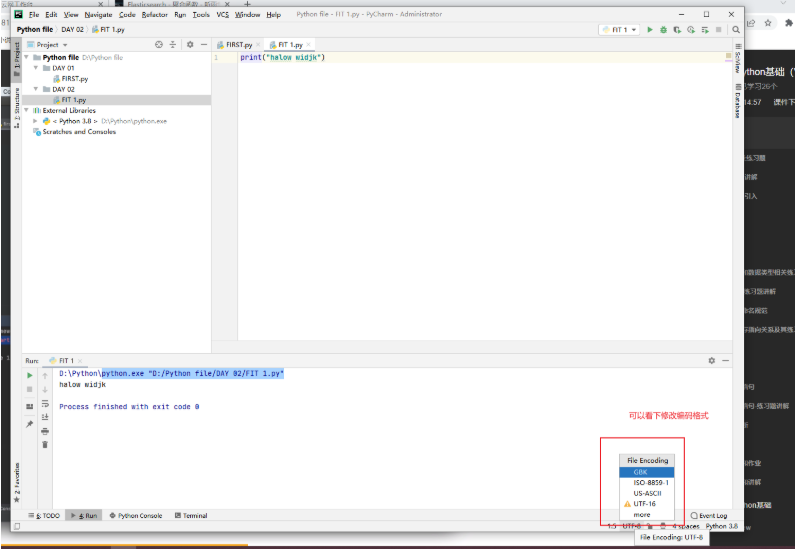Viewport: 801px width, 552px height.
Task: Clear the console with the trash icon
Action: [x=45, y=445]
